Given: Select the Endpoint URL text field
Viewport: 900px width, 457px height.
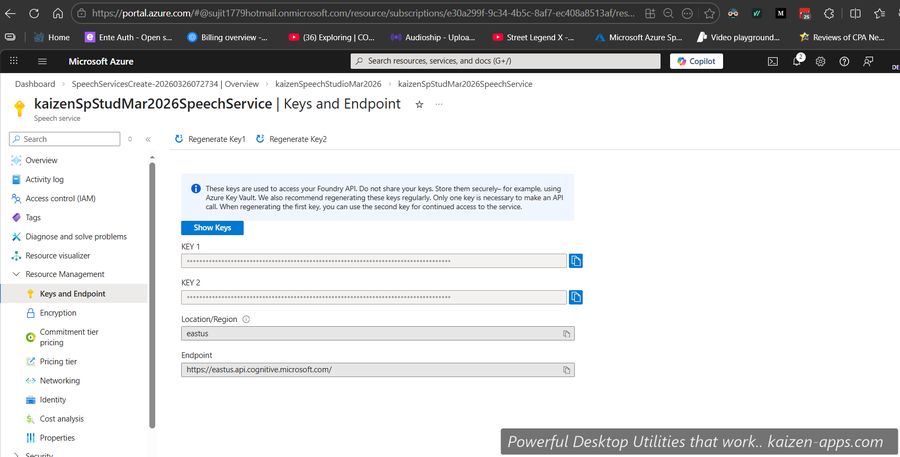Looking at the screenshot, I should (378, 370).
